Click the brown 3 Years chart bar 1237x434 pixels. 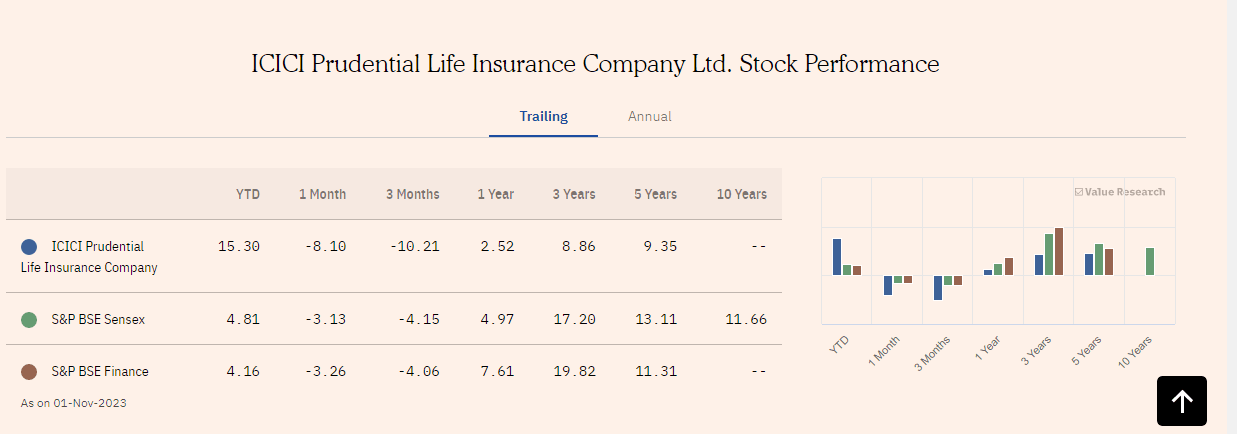(1059, 251)
